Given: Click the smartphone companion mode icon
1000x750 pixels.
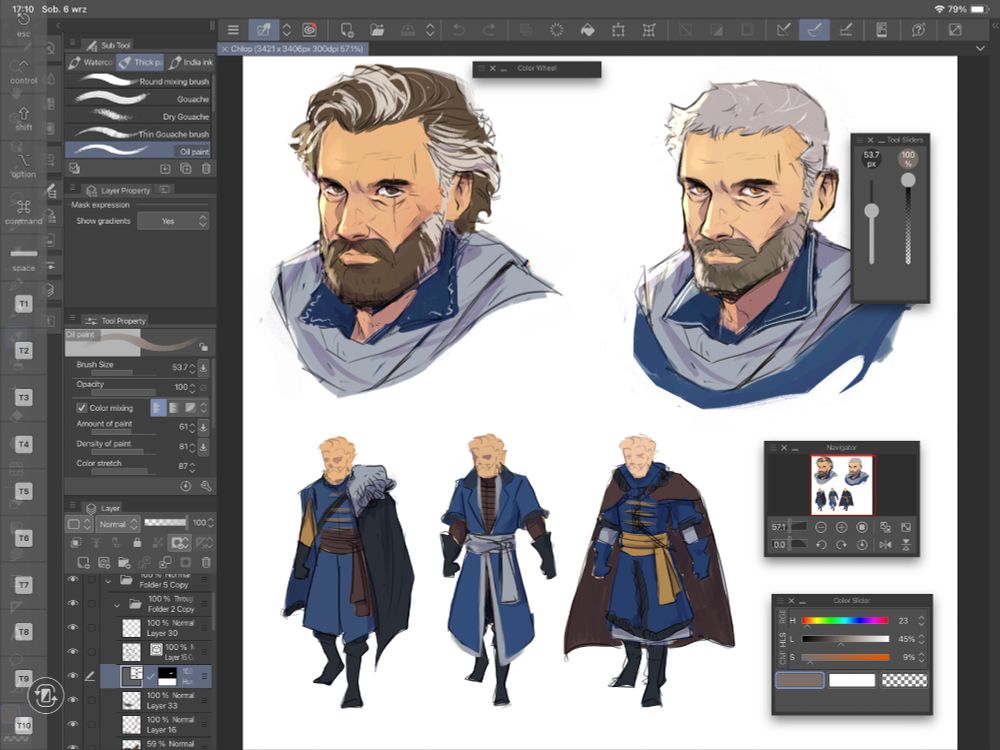Looking at the screenshot, I should click(881, 30).
